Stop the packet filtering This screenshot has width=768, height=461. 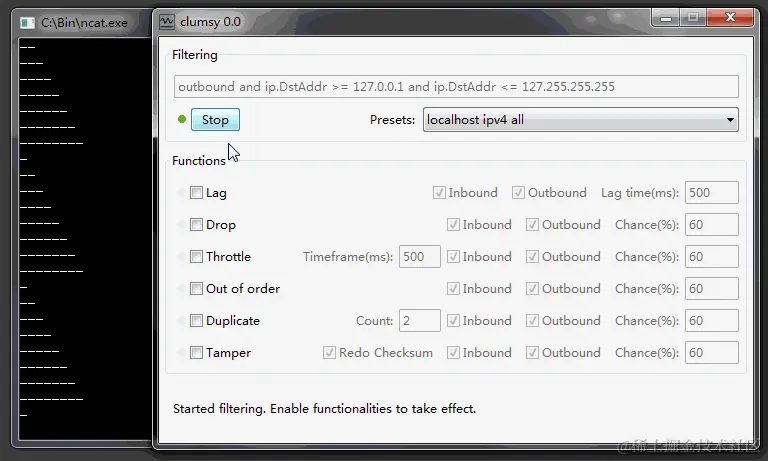pos(215,120)
